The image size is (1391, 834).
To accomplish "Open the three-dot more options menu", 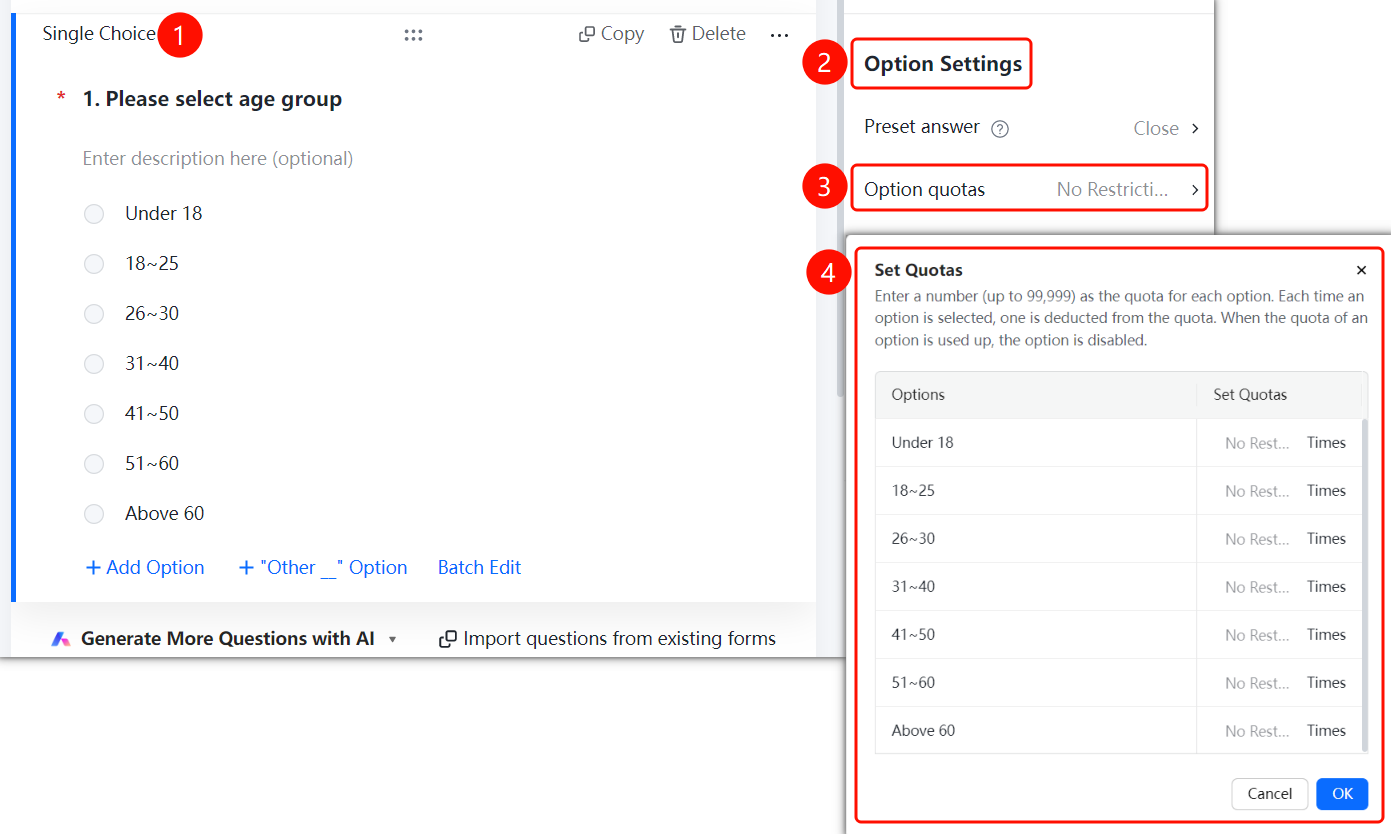I will 779,35.
